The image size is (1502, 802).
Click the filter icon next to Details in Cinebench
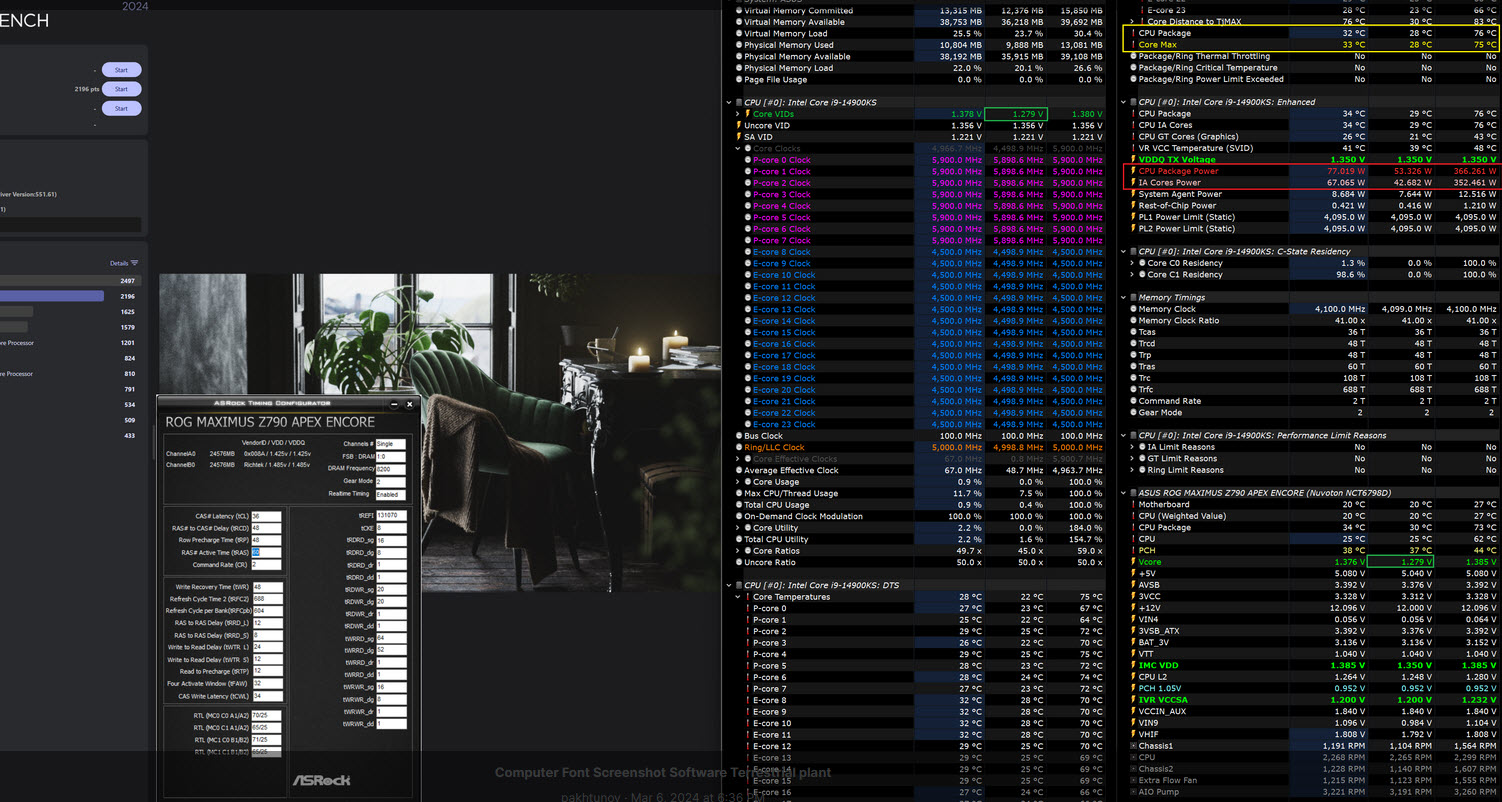[135, 263]
